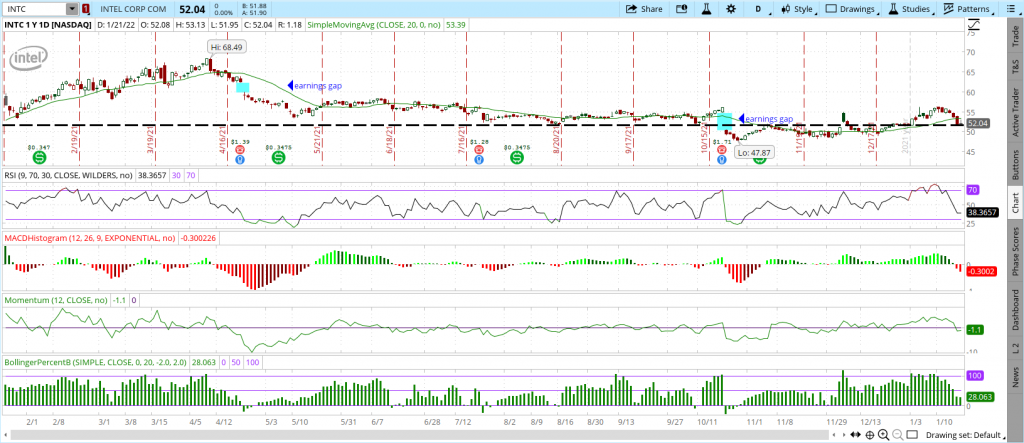Select the Hi: 68.49 price bubble
1024x443 pixels.
227,47
